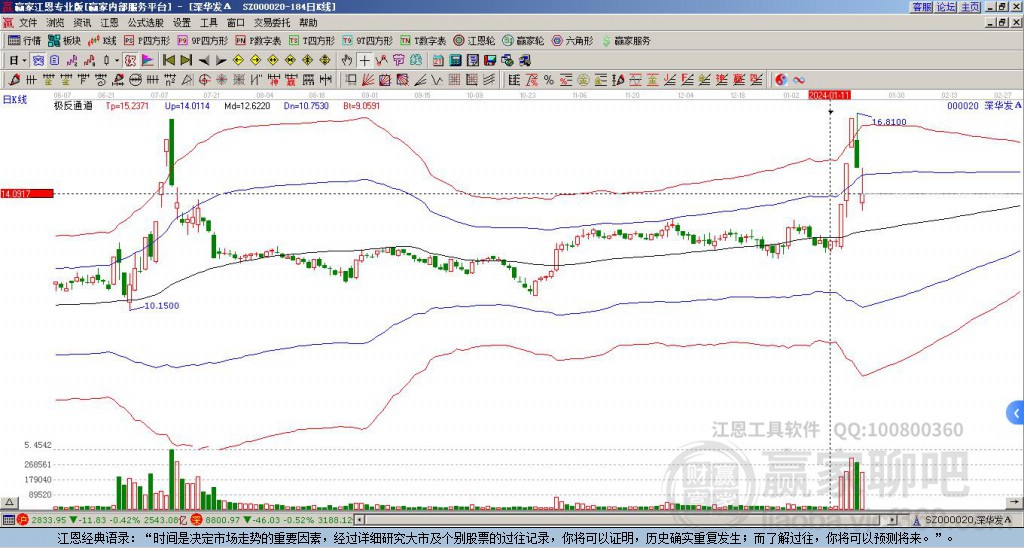Click the volume pane up-triangle button

(x=9, y=502)
